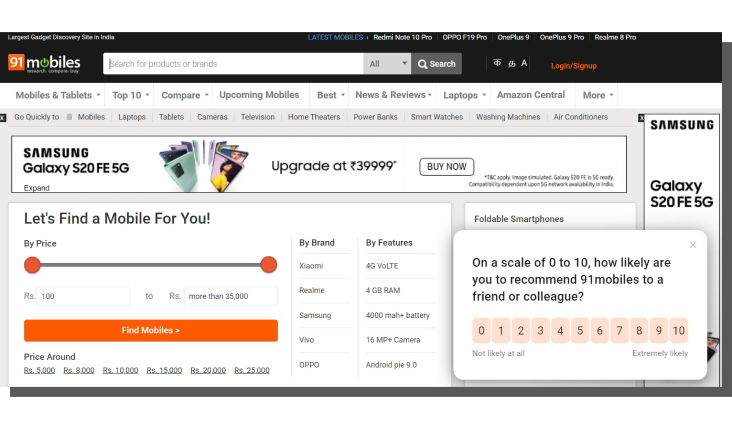The height and width of the screenshot is (429, 732).
Task: Click the maximum price field
Action: tap(231, 296)
